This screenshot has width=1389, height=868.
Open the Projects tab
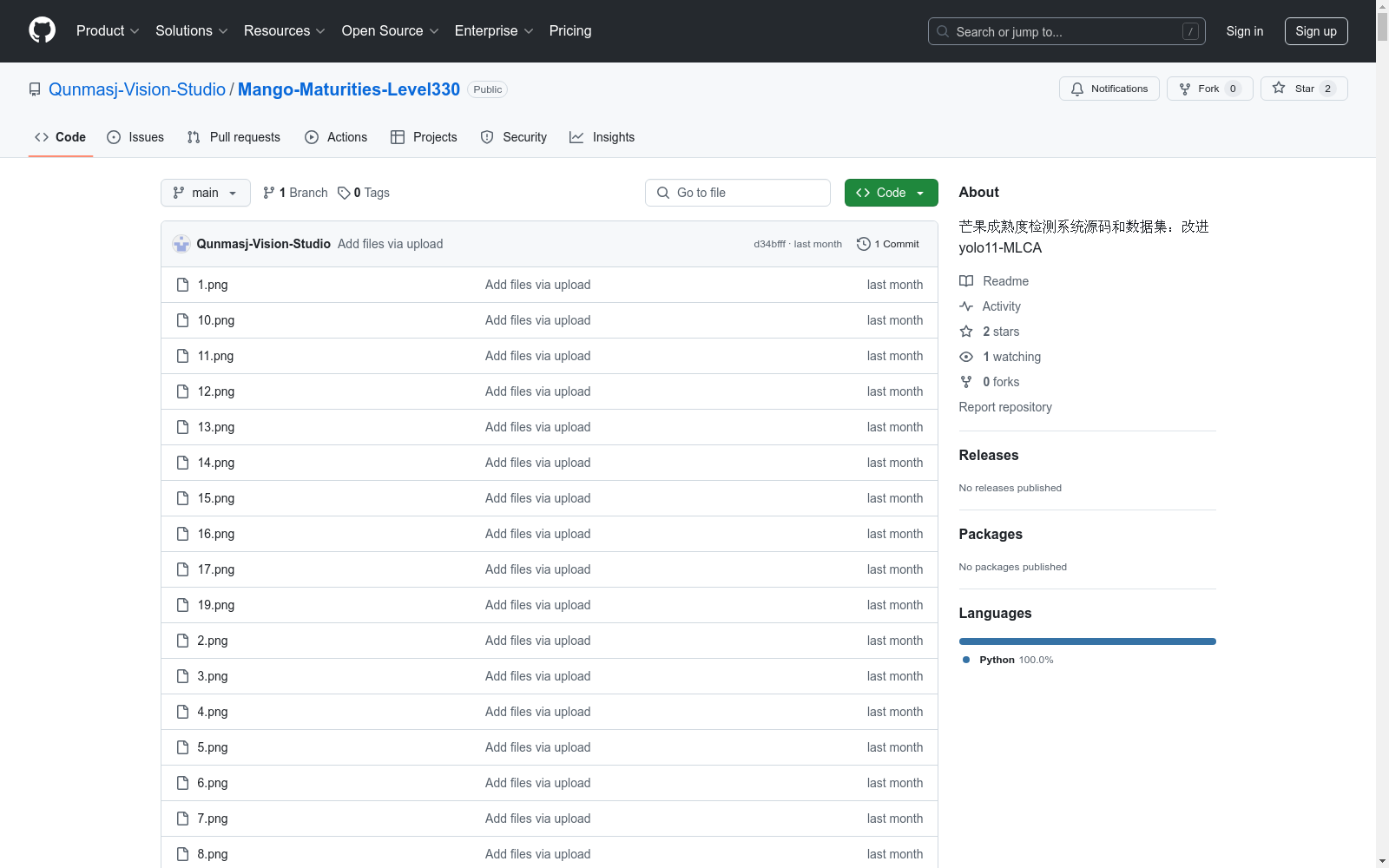pos(424,137)
